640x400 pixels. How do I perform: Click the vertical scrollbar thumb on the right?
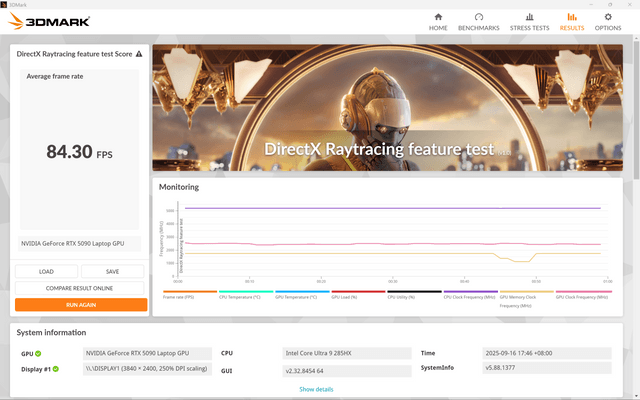coord(636,109)
